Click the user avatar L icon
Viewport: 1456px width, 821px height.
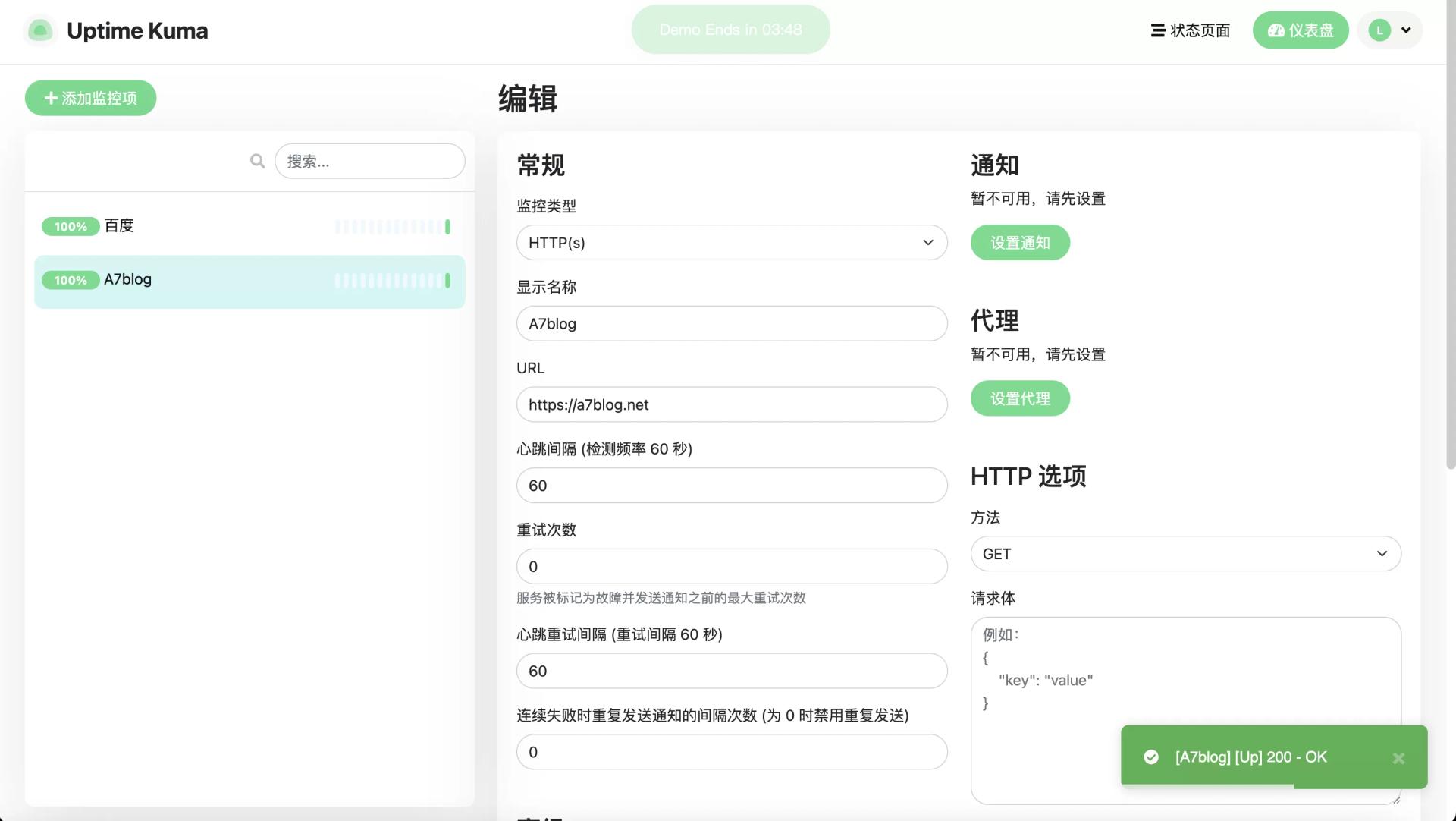[x=1379, y=30]
